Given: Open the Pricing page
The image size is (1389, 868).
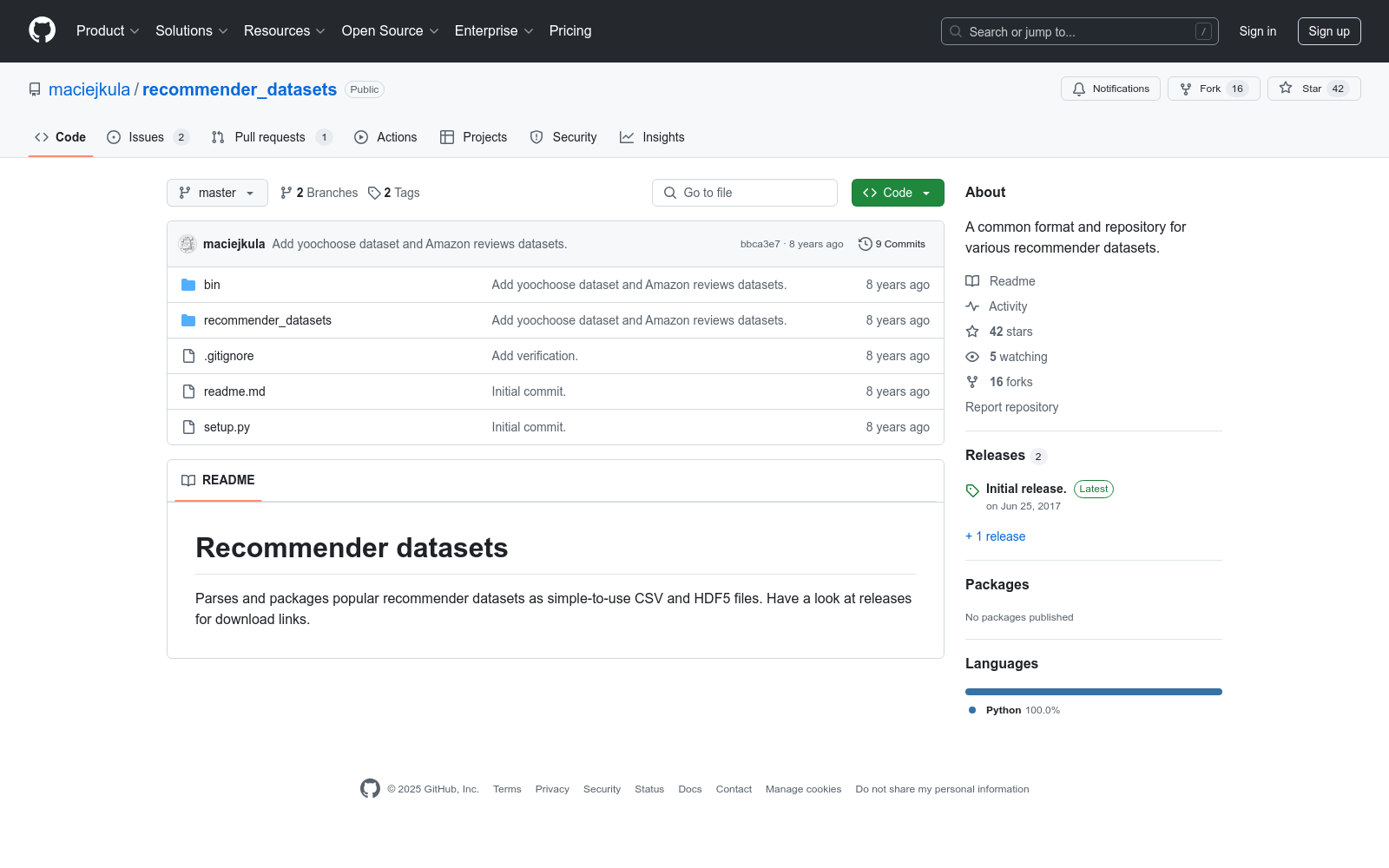Looking at the screenshot, I should 570,31.
